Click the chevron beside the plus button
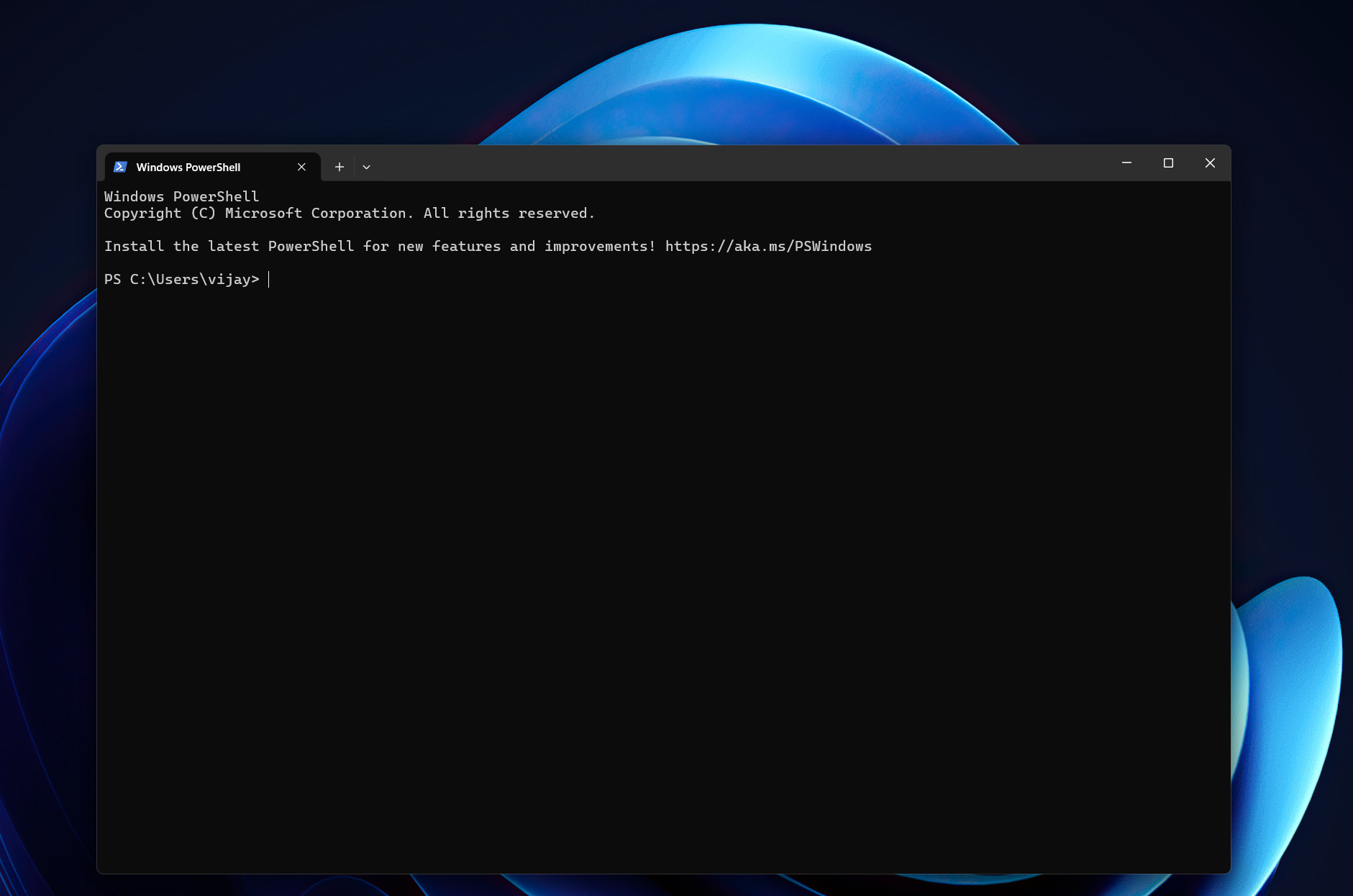Screen dimensions: 1353x896 click(367, 166)
